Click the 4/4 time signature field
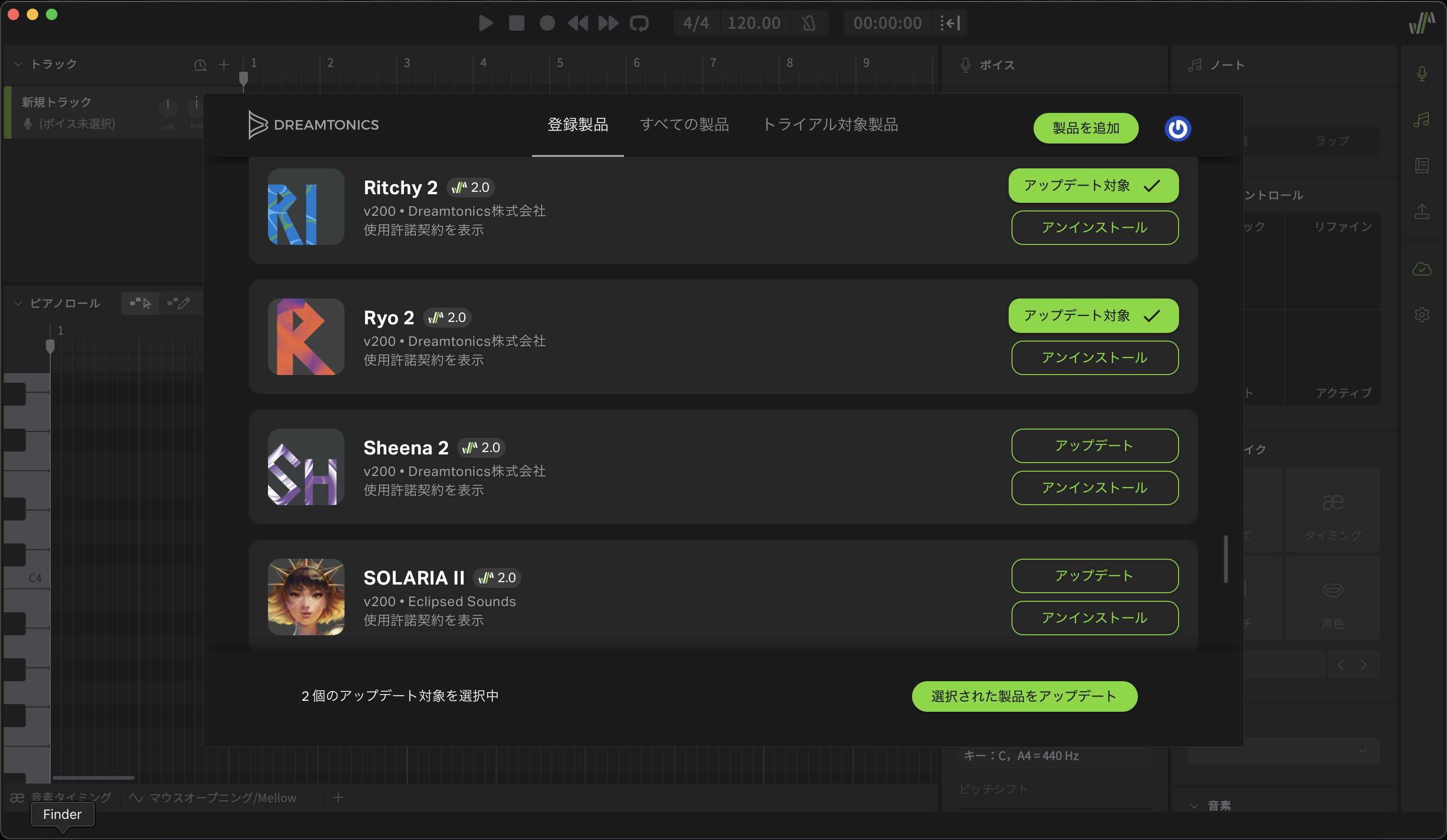Image resolution: width=1447 pixels, height=840 pixels. (x=696, y=23)
